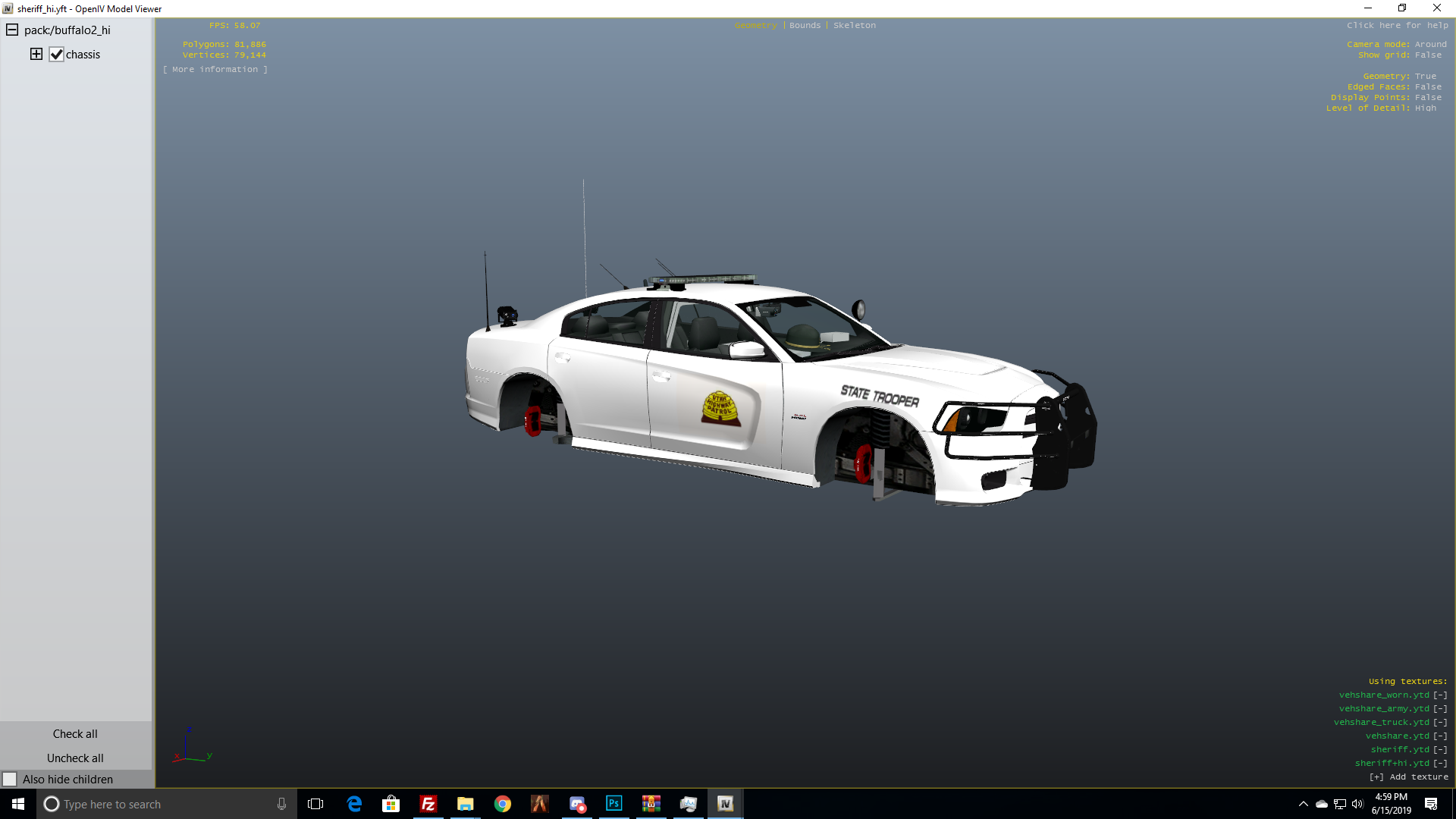Open Discord from the taskbar
Screen dimensions: 1456x819
click(577, 804)
